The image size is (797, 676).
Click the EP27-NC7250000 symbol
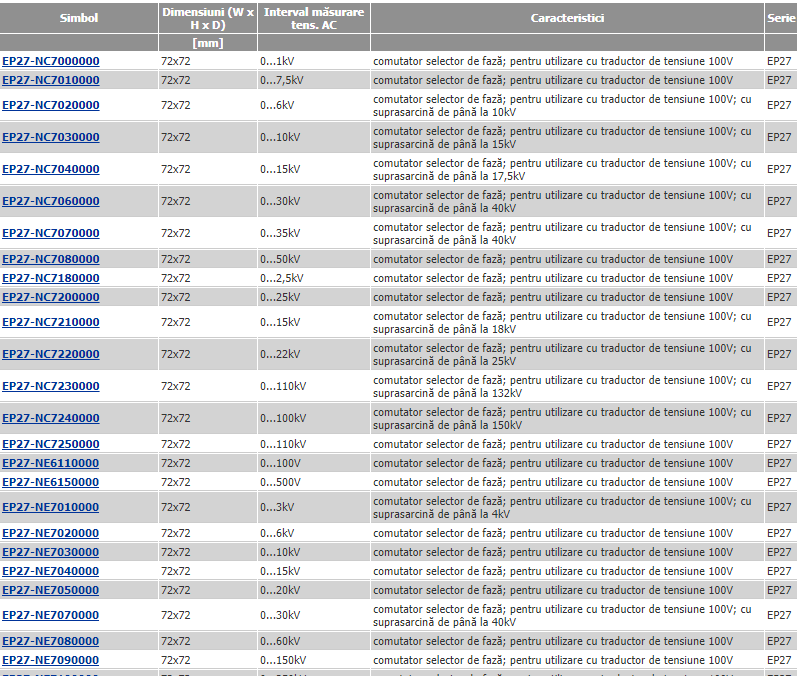click(51, 444)
